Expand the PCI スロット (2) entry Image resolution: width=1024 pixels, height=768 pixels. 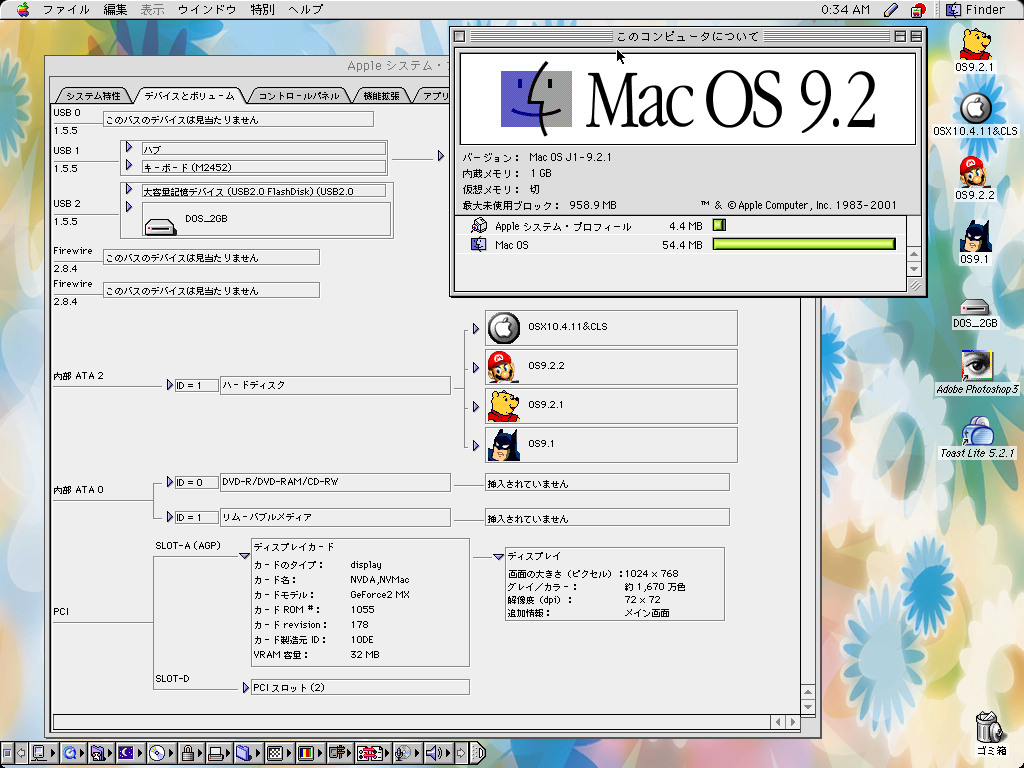(244, 687)
